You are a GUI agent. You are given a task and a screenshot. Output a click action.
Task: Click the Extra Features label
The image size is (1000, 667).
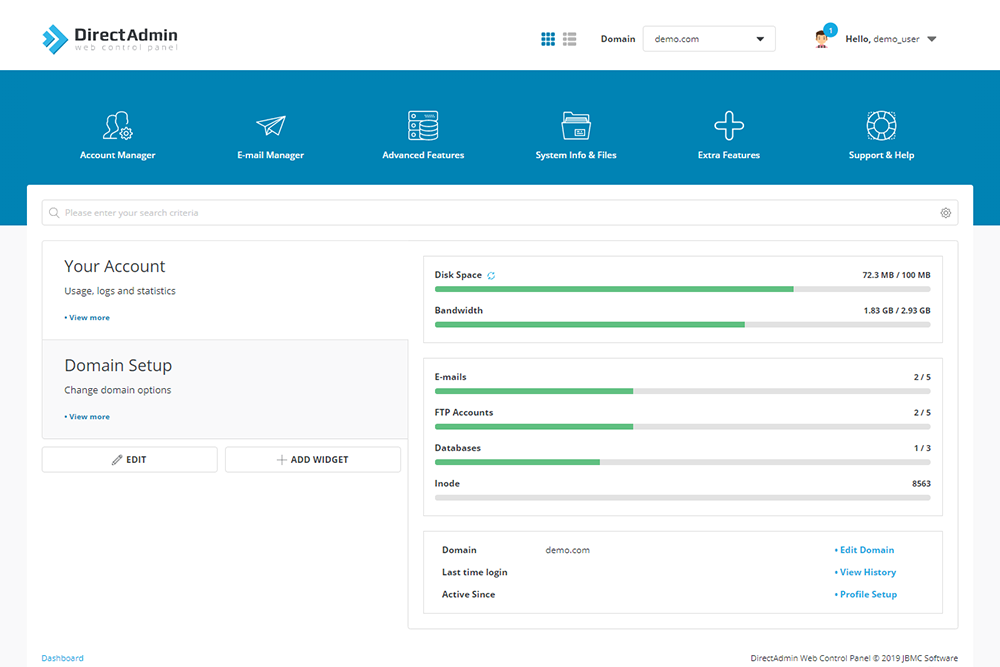729,155
